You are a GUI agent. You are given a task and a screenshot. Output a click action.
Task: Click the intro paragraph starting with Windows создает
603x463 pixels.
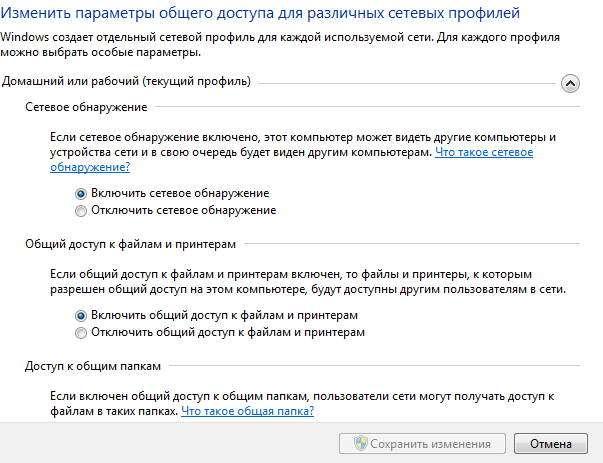click(x=280, y=45)
